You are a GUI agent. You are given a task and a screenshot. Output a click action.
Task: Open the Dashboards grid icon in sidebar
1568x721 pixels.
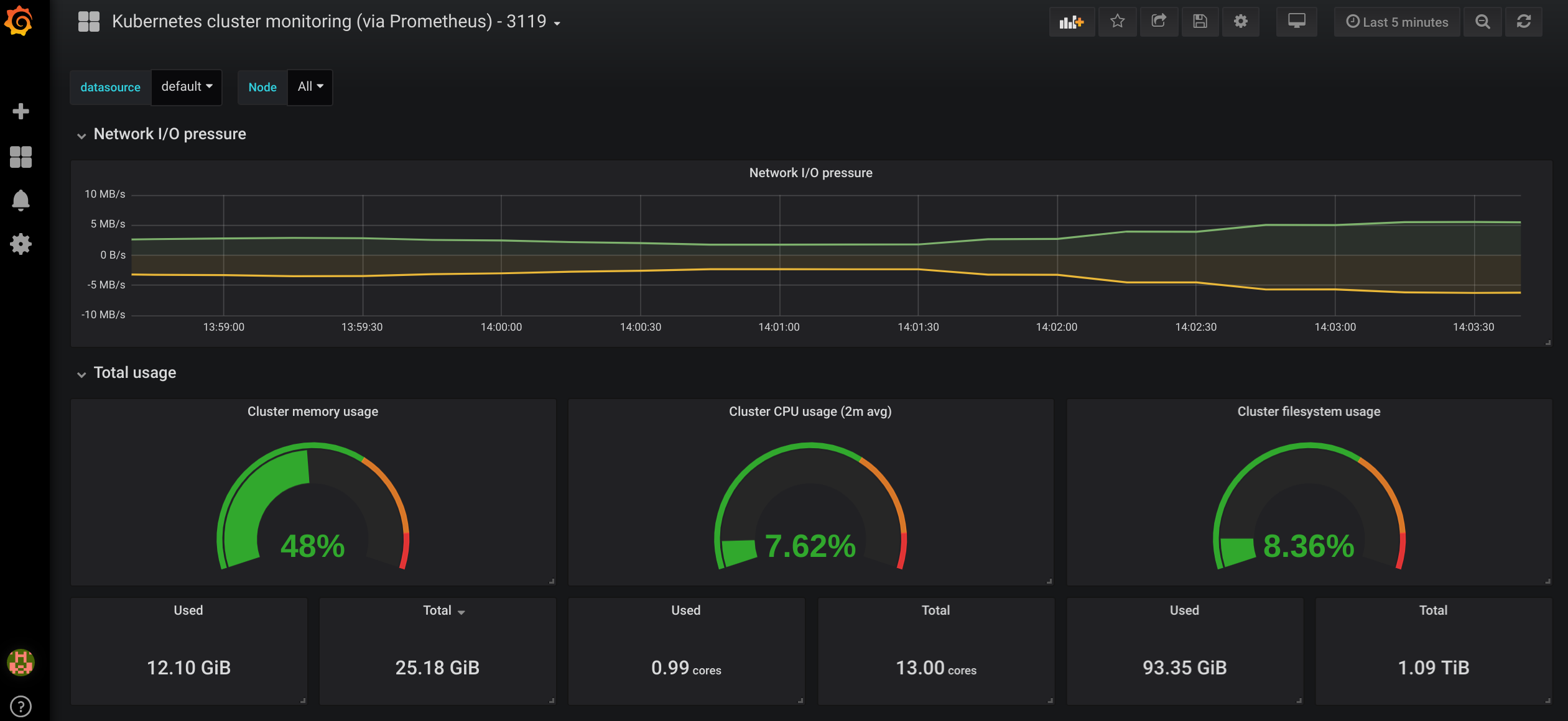(x=21, y=157)
